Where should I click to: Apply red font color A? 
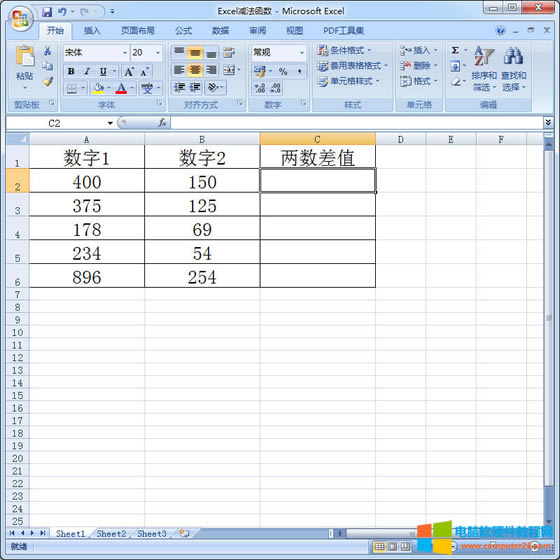121,88
